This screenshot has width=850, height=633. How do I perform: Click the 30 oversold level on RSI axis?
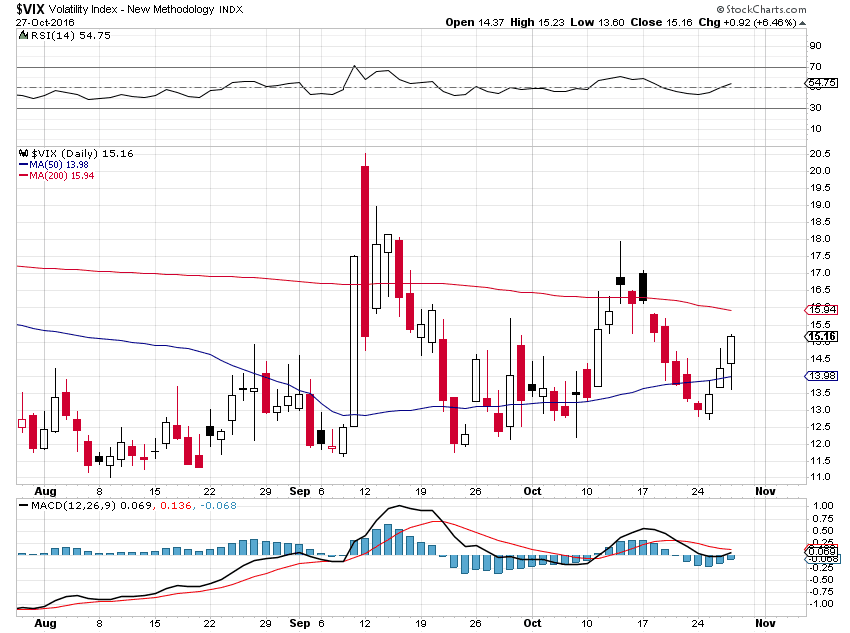(815, 107)
